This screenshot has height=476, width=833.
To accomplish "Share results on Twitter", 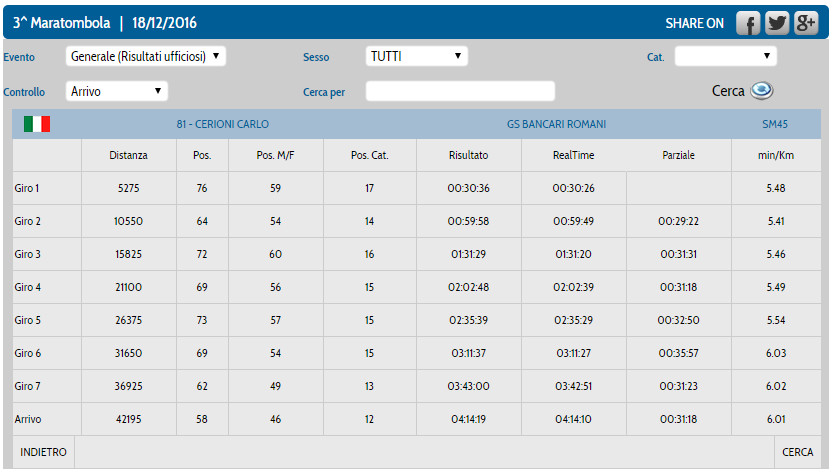I will [x=777, y=24].
